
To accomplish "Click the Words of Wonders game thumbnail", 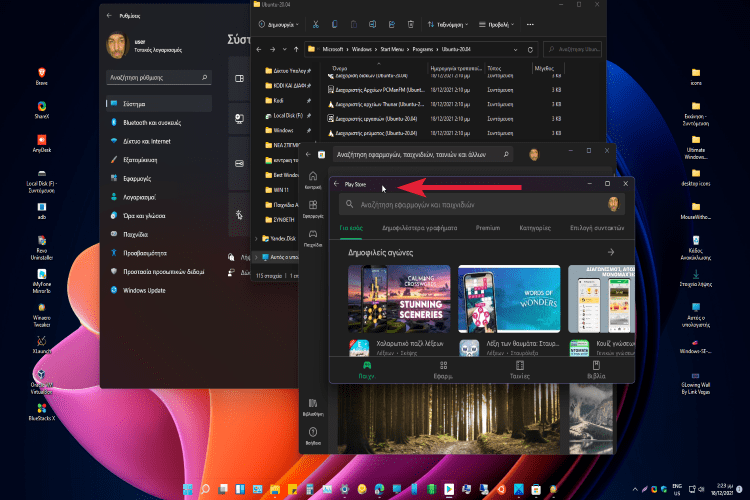I will coord(509,299).
